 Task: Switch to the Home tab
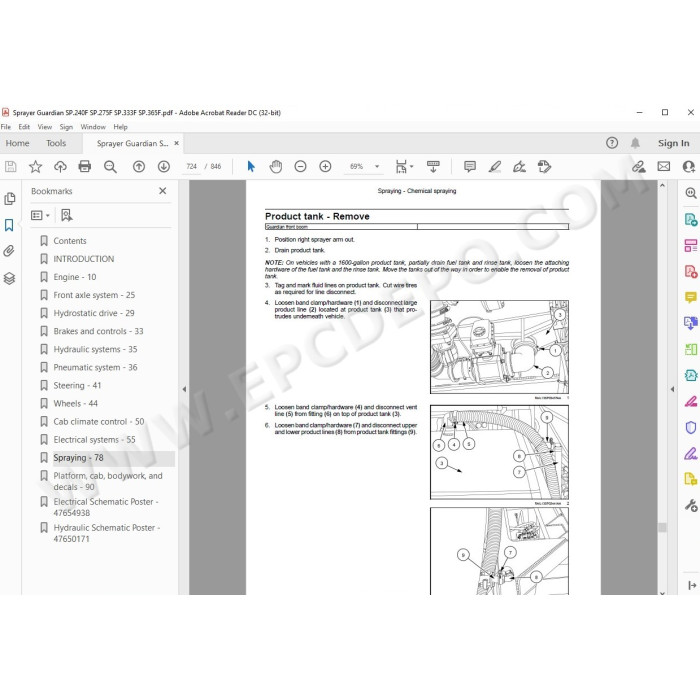pos(17,143)
